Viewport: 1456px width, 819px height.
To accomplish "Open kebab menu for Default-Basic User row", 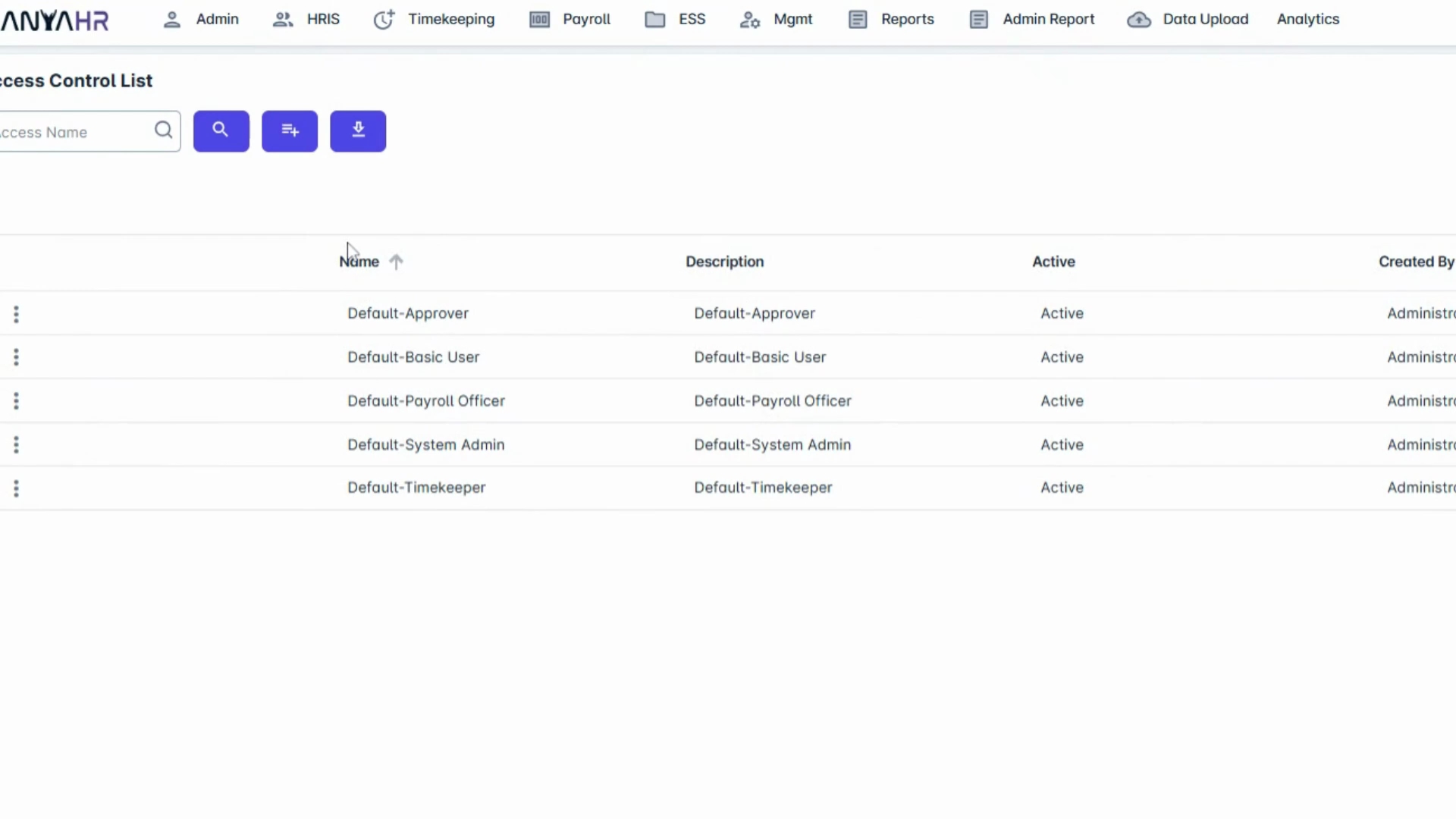I will click(16, 357).
